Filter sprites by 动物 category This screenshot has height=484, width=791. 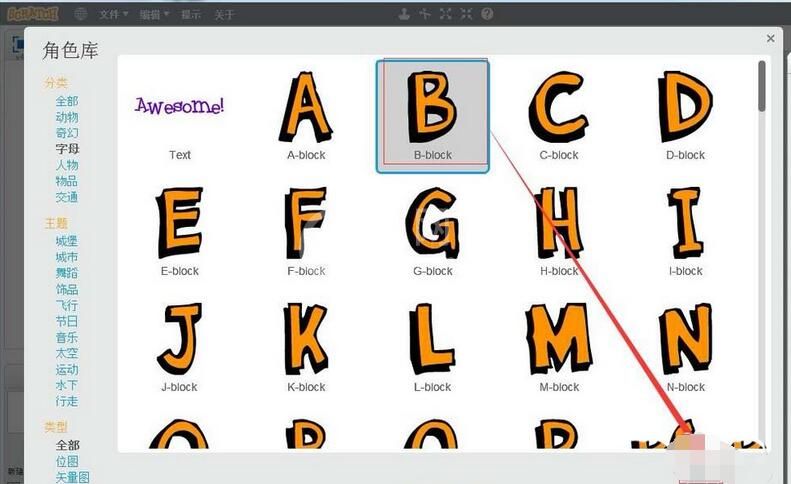[67, 117]
